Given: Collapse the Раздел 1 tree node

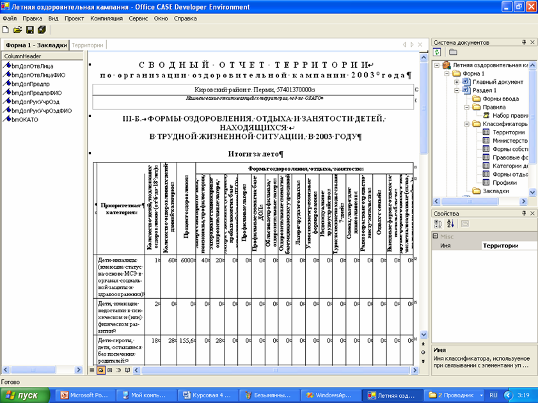Looking at the screenshot, I should (457, 90).
